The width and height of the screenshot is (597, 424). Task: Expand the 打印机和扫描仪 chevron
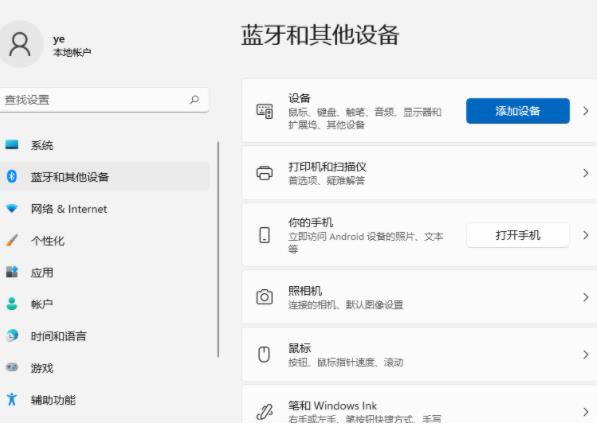coord(586,173)
